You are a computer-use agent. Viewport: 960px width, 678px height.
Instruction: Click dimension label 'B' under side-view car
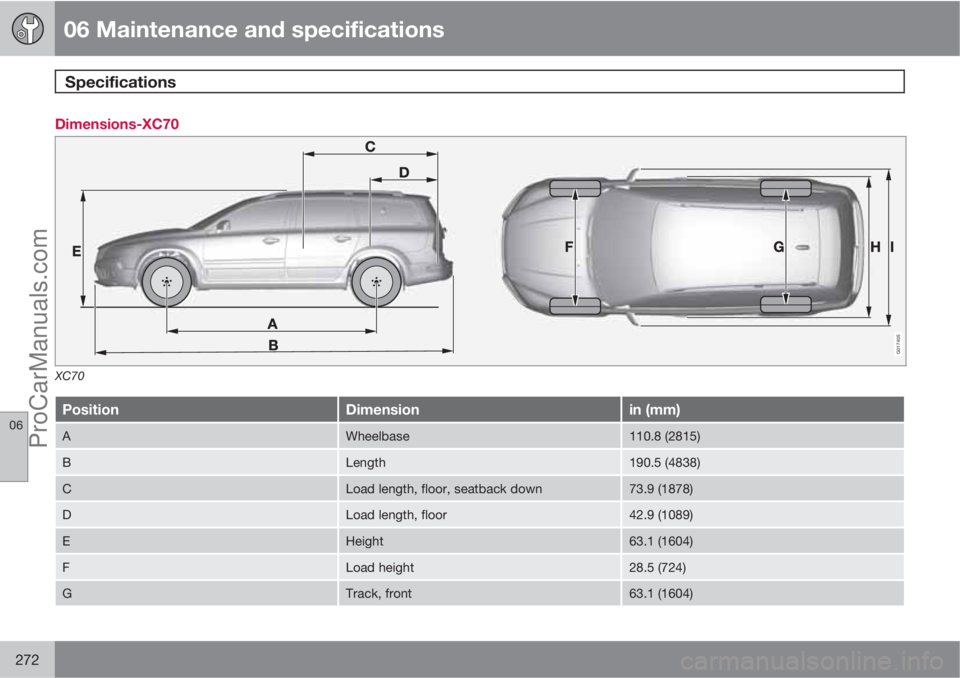[273, 345]
